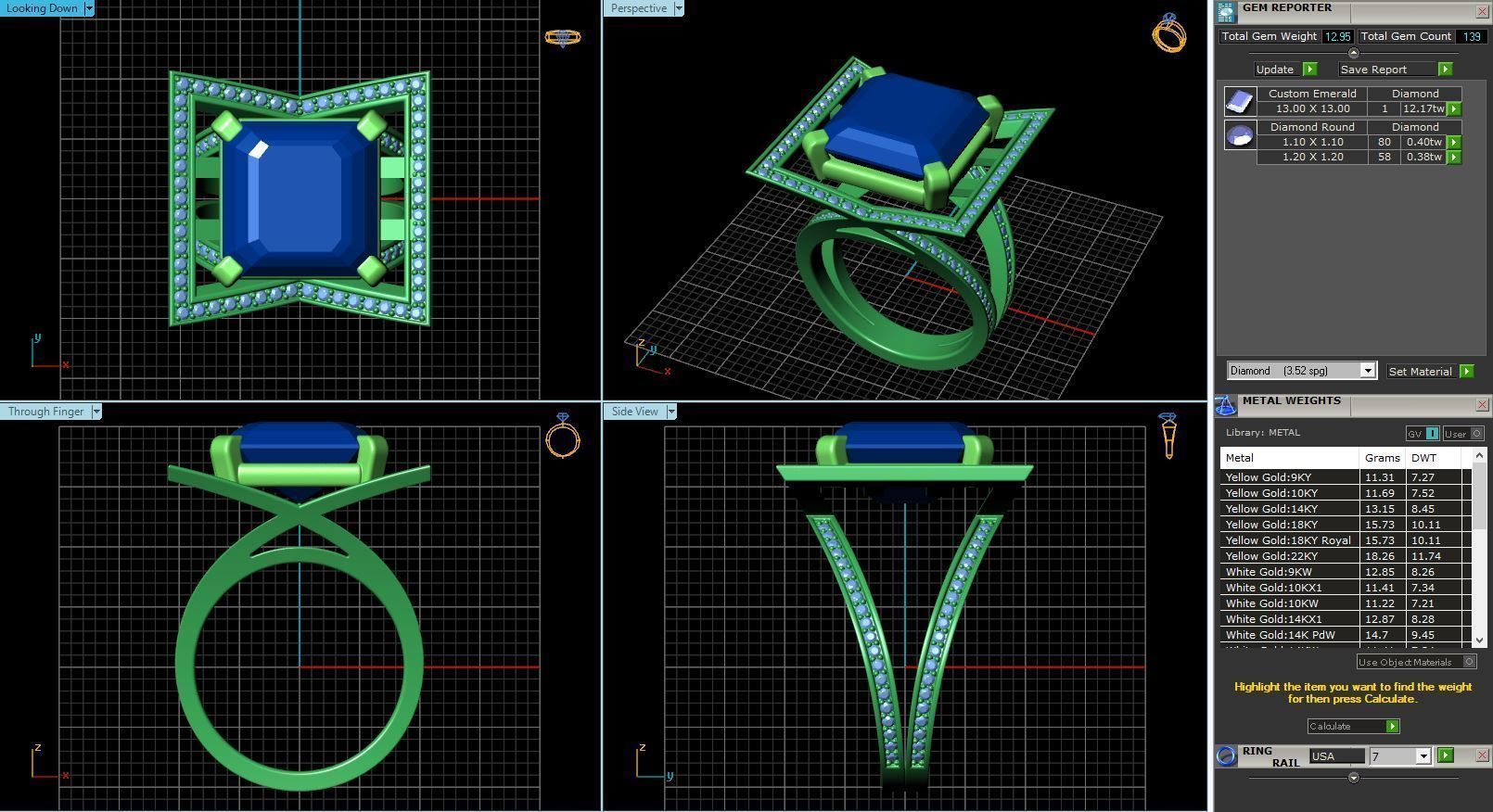Click the Save Report button label

click(x=1374, y=70)
